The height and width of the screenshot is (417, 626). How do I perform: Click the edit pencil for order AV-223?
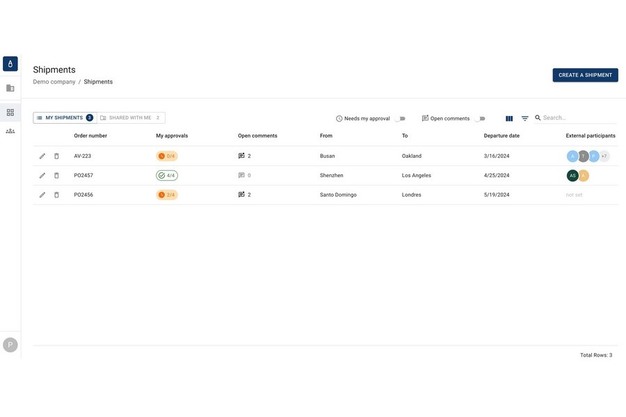click(x=42, y=156)
